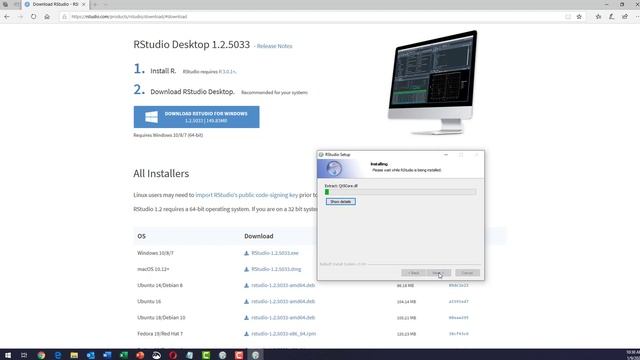Viewport: 640px width, 360px height.
Task: Select the Download RStudio browser tab
Action: tap(55, 4)
